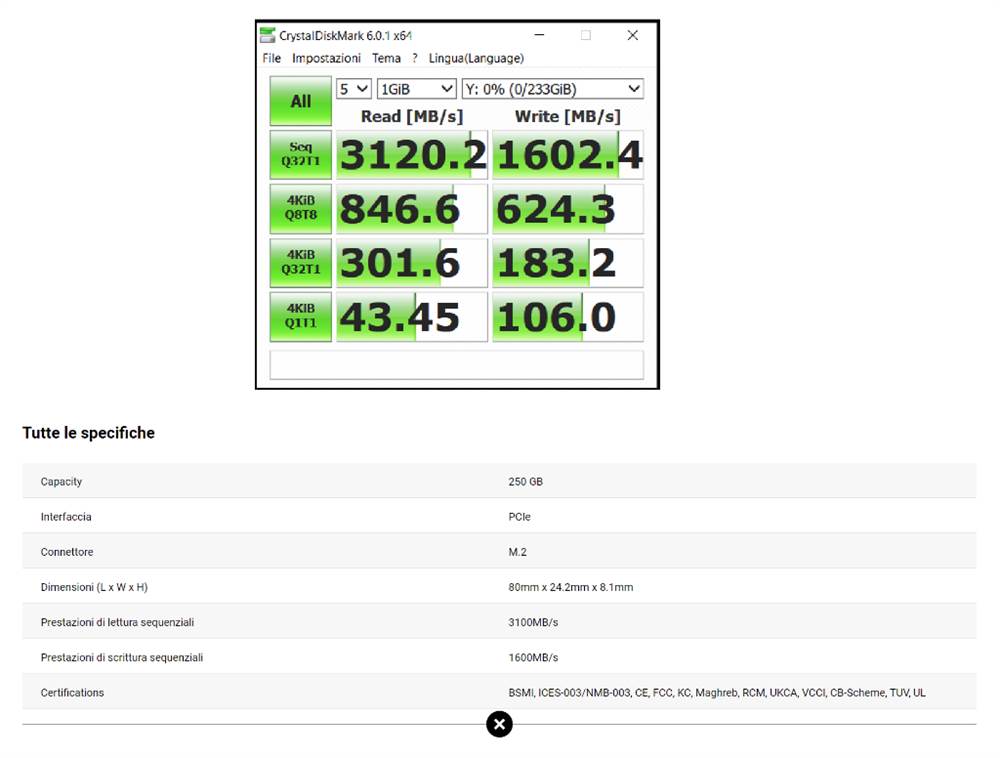Click the comment input field below results

click(456, 364)
